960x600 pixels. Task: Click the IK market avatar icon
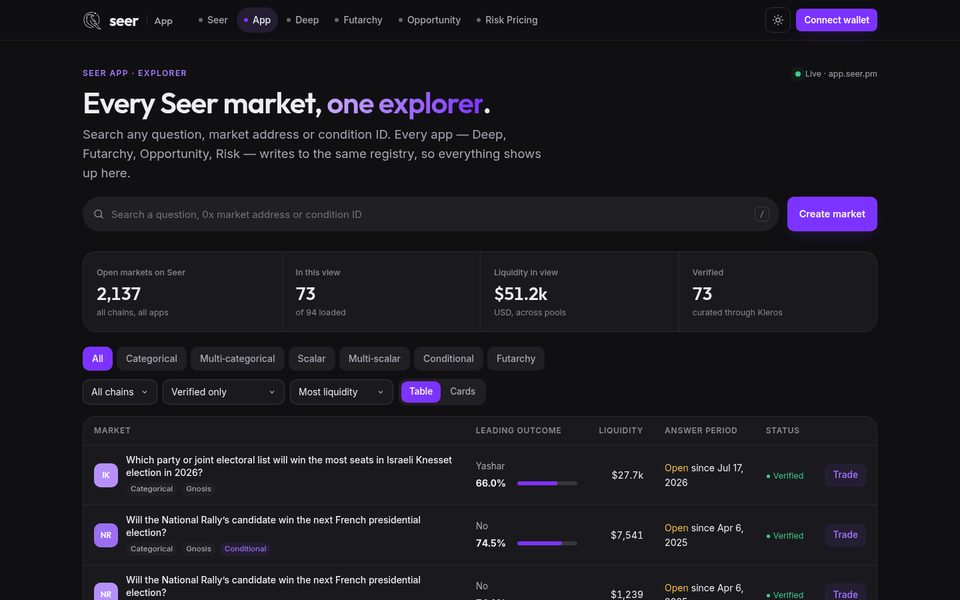tap(106, 475)
